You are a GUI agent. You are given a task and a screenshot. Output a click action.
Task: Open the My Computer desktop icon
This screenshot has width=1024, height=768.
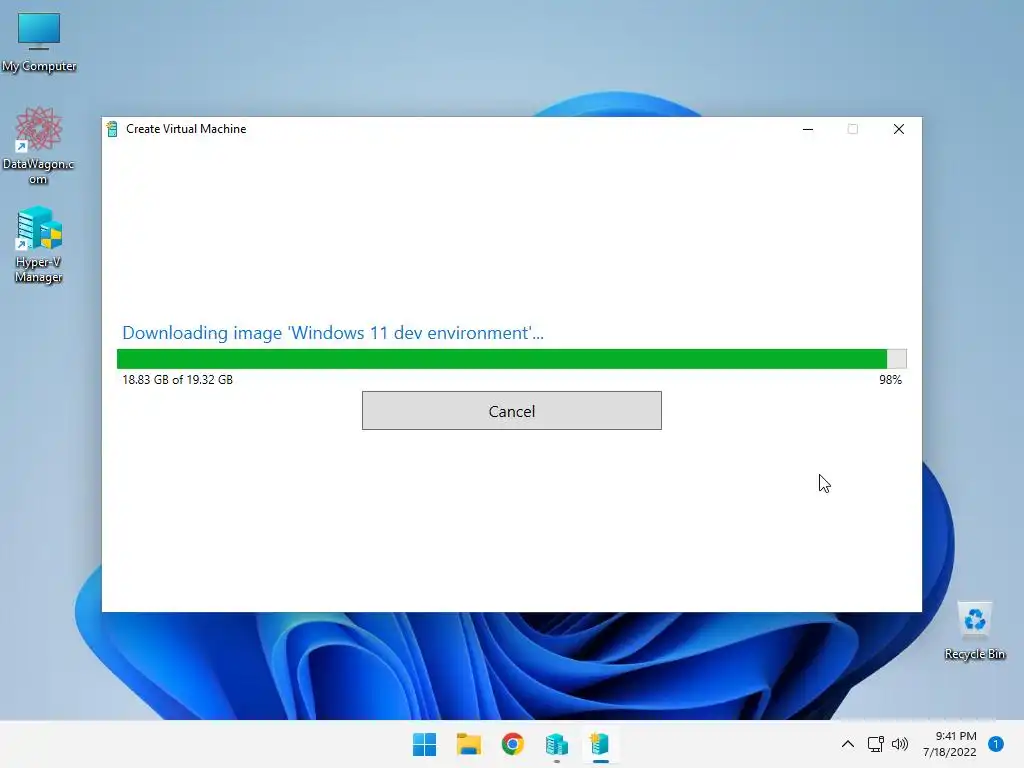click(39, 42)
